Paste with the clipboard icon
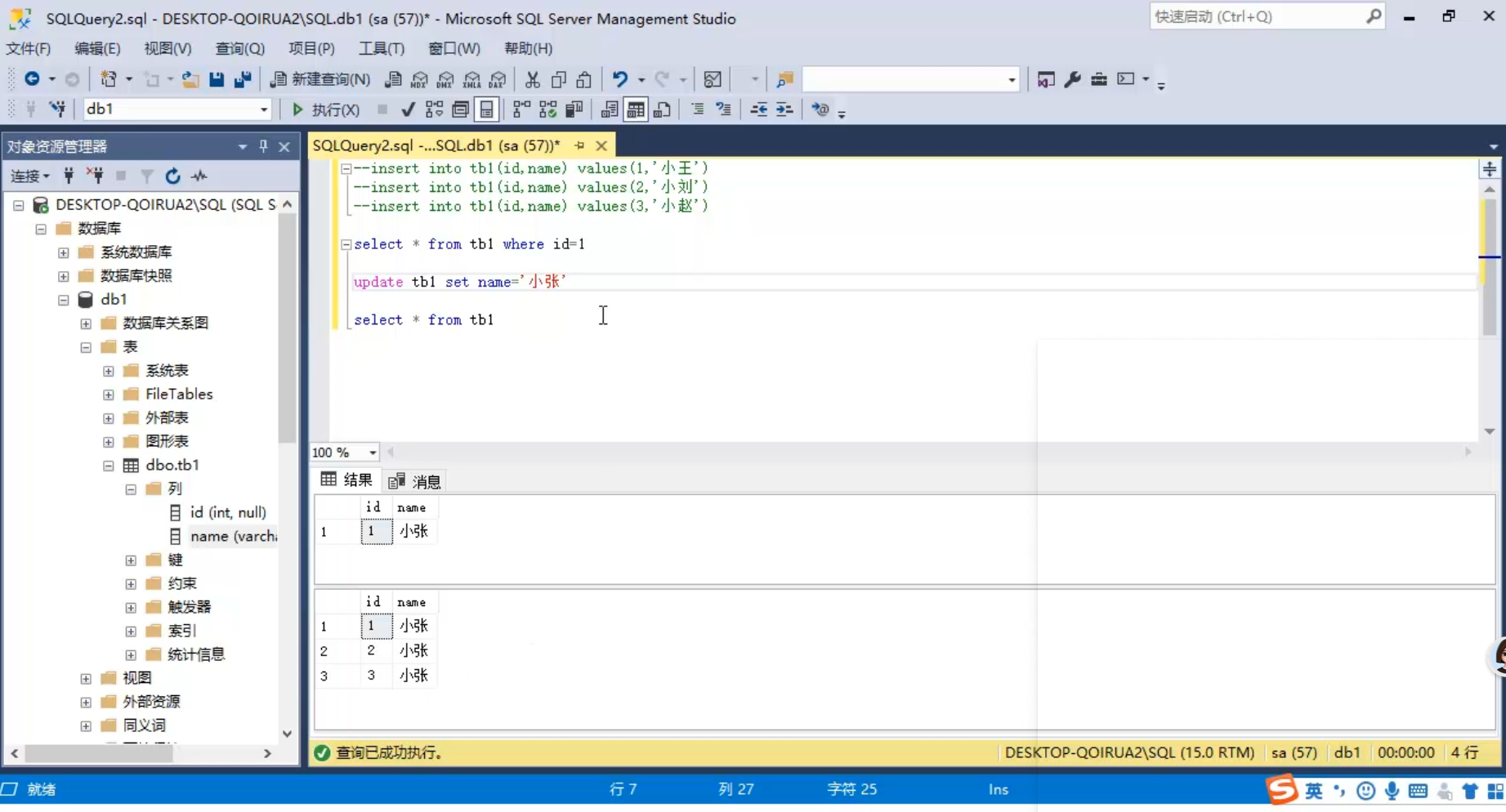 pyautogui.click(x=584, y=79)
